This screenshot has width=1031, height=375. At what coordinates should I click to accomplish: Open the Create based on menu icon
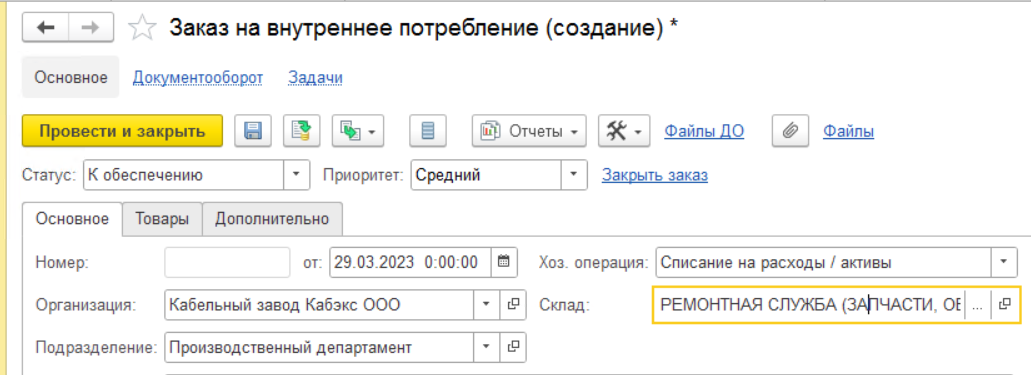pyautogui.click(x=358, y=131)
